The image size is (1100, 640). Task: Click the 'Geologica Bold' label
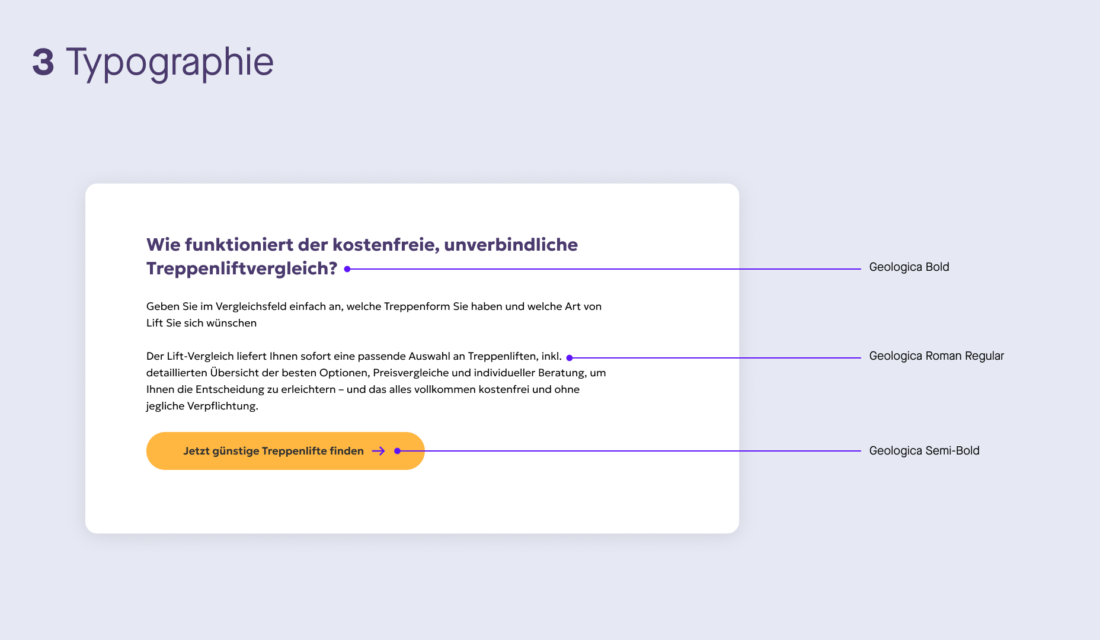click(908, 267)
